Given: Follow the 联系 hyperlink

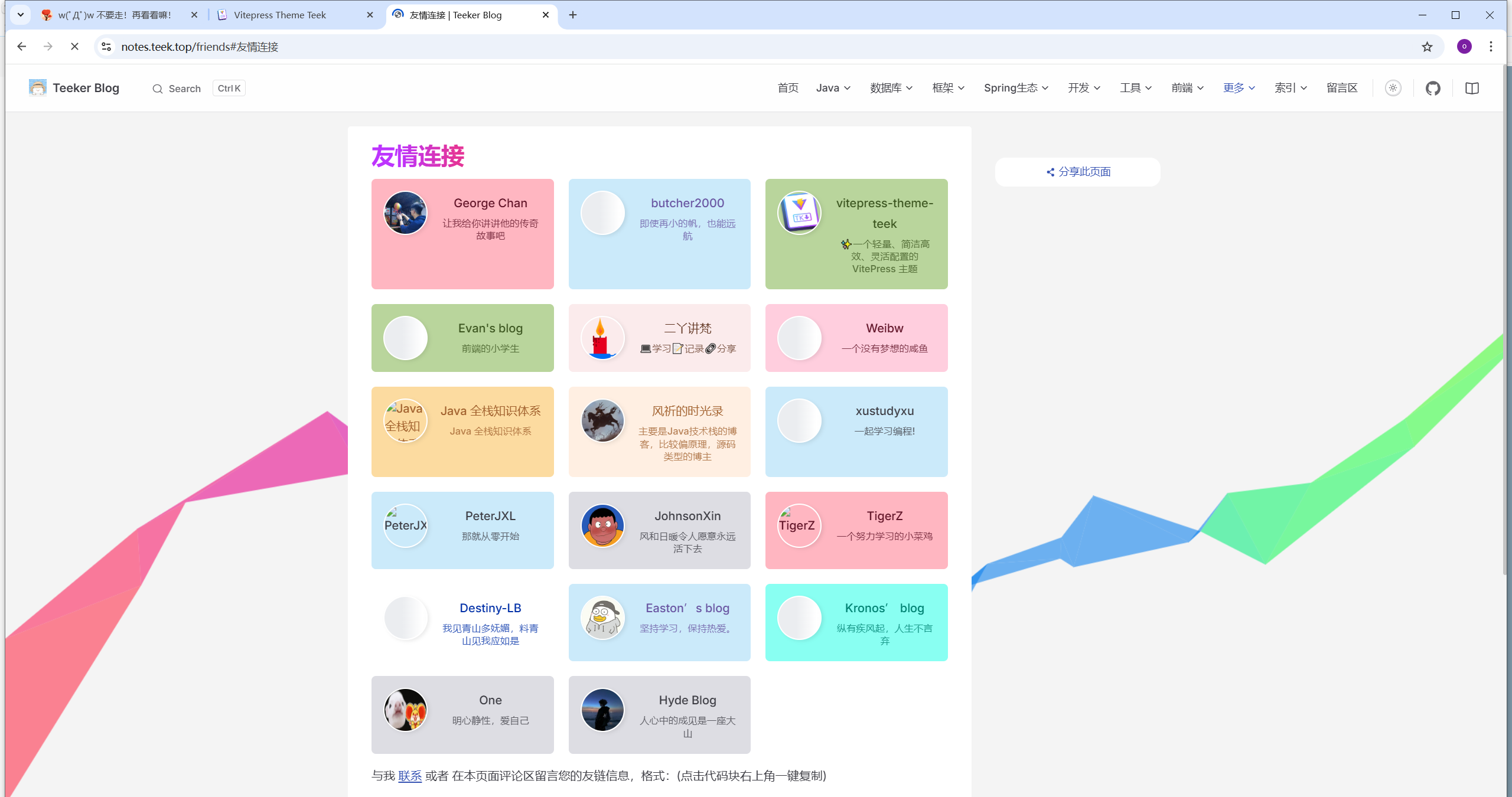Looking at the screenshot, I should pyautogui.click(x=410, y=776).
